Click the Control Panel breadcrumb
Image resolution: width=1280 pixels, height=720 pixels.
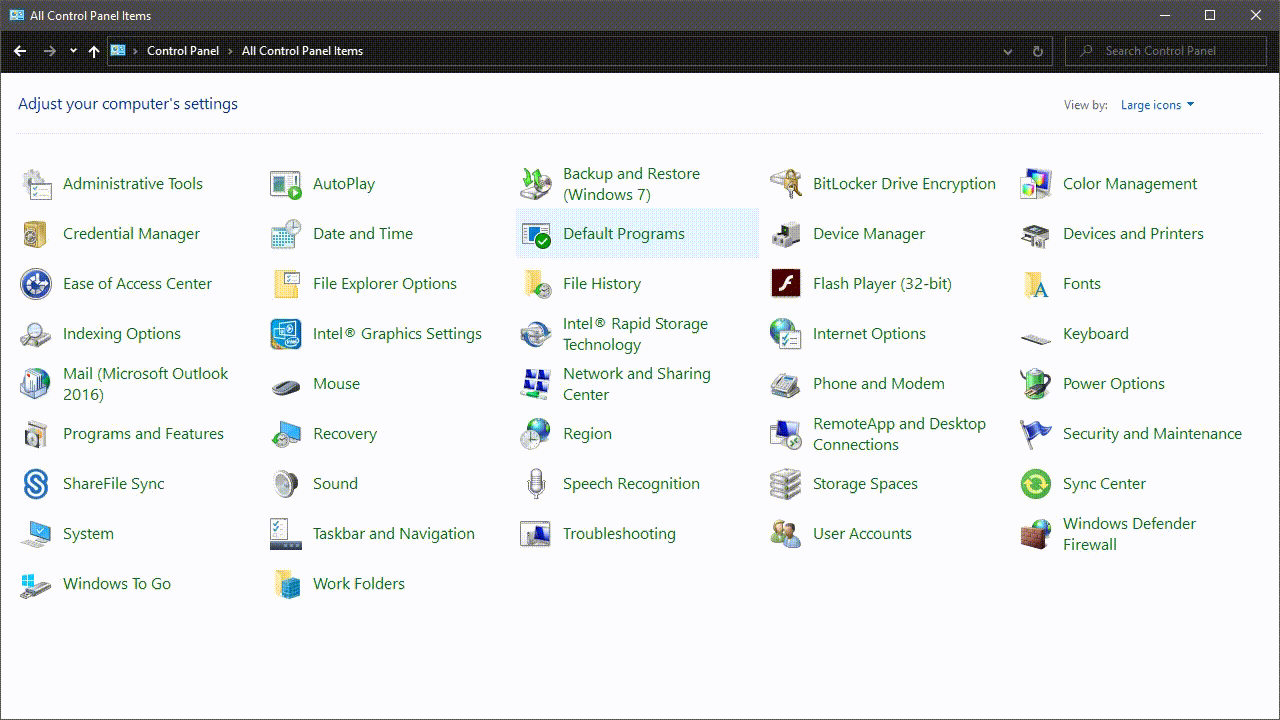point(183,51)
